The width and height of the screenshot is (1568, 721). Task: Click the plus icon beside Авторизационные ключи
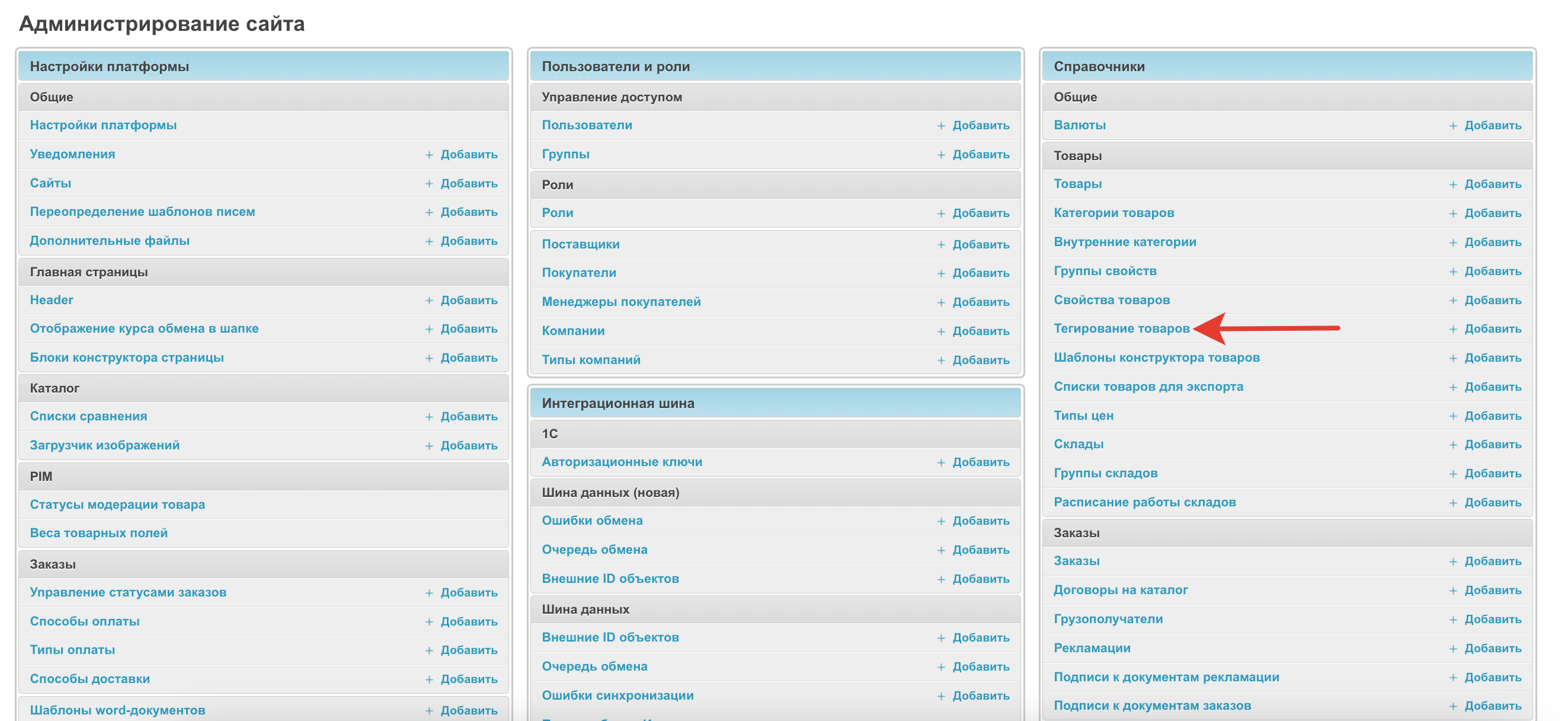[941, 463]
